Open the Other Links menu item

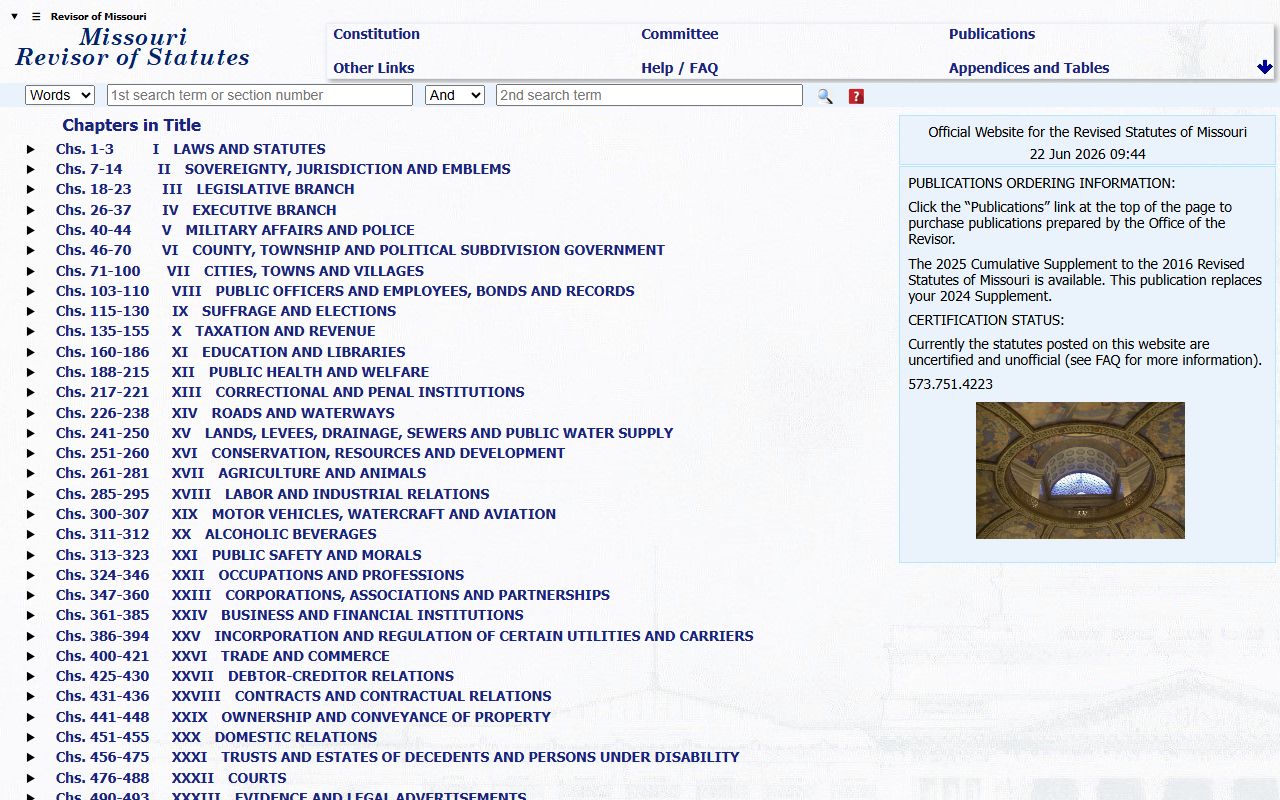click(374, 68)
